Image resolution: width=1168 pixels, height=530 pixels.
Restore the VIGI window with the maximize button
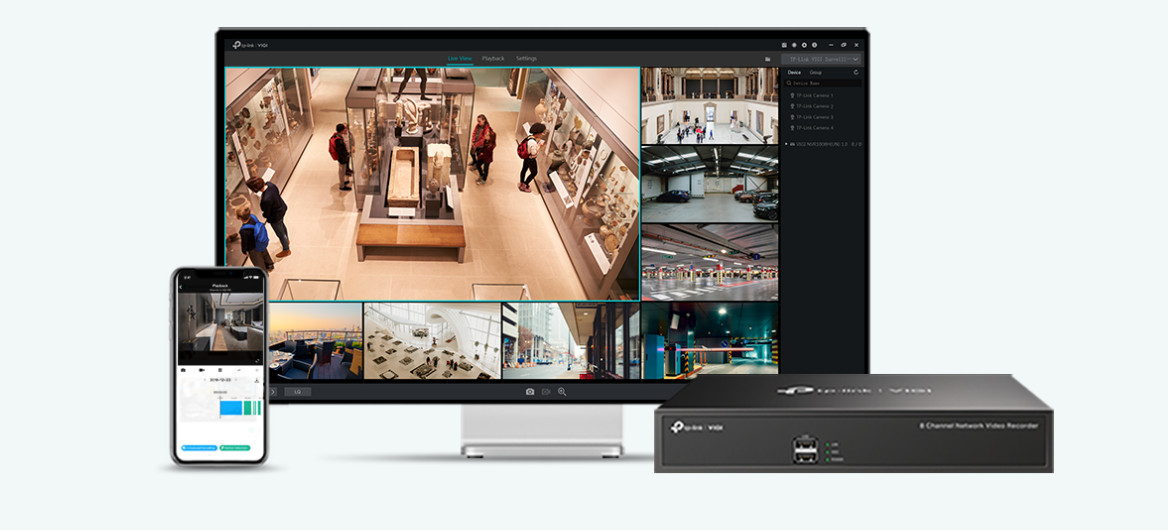[x=843, y=45]
